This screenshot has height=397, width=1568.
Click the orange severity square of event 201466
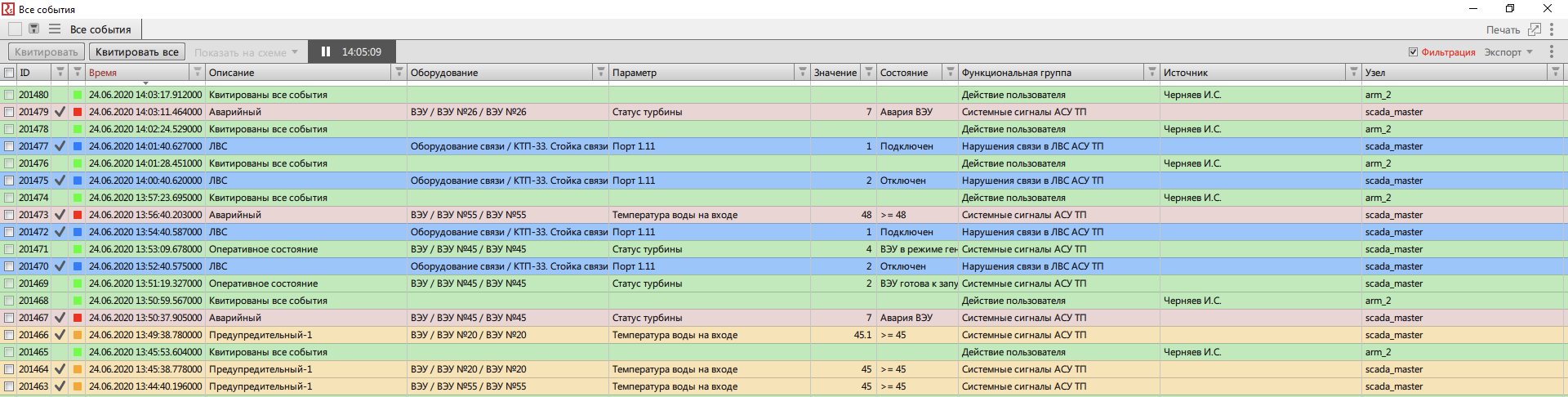(x=77, y=335)
